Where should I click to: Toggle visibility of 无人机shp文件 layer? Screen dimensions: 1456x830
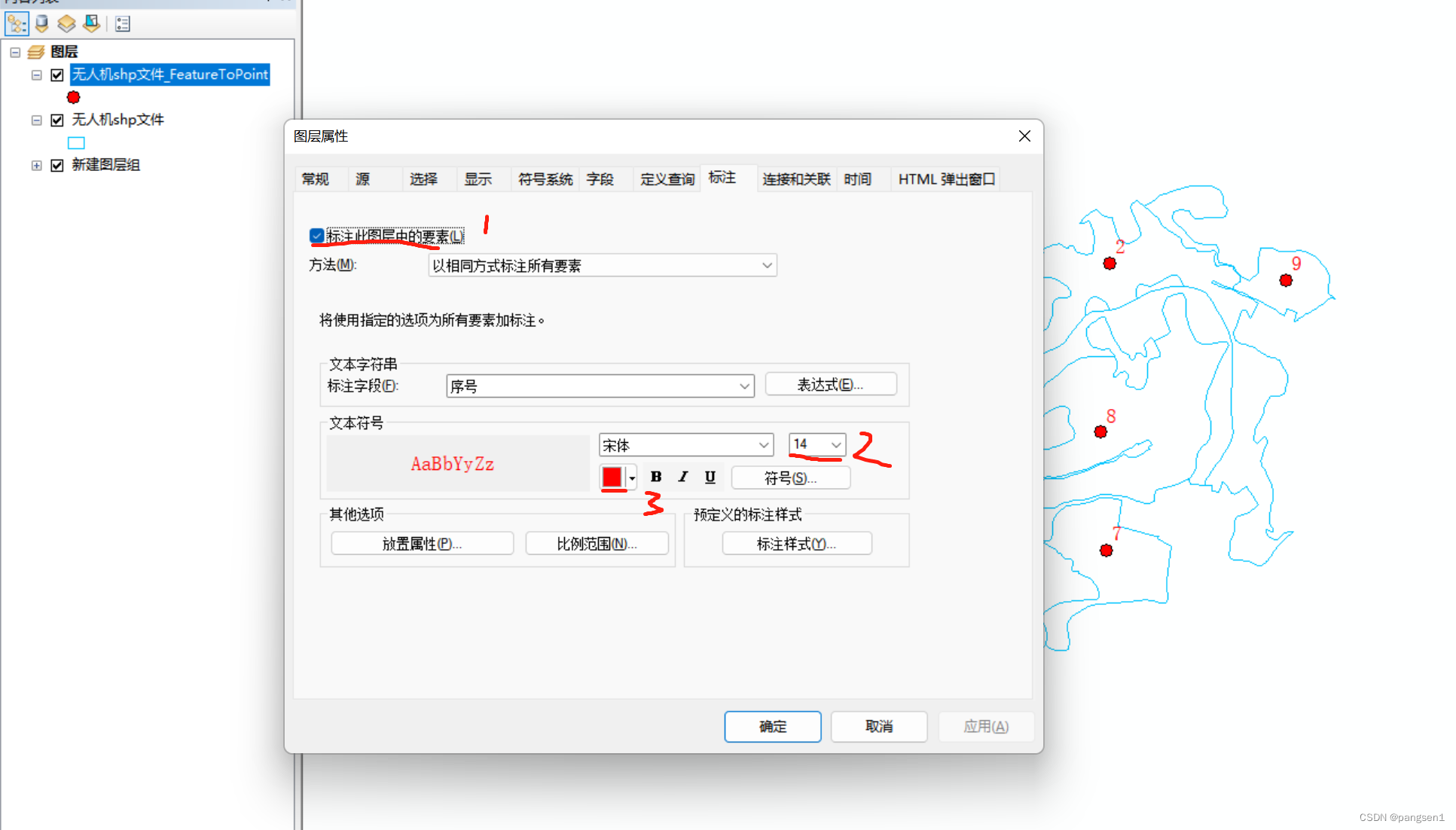click(x=56, y=119)
